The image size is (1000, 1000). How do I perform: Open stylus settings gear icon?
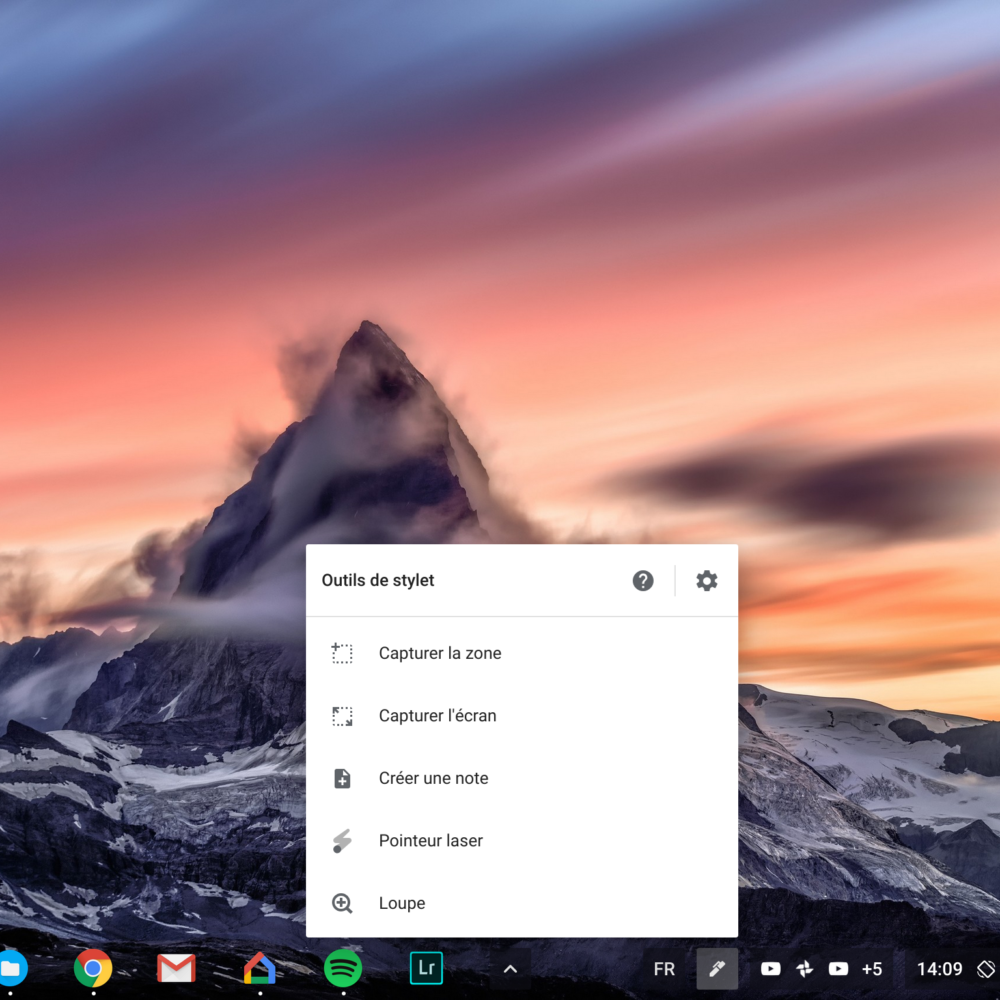coord(707,580)
